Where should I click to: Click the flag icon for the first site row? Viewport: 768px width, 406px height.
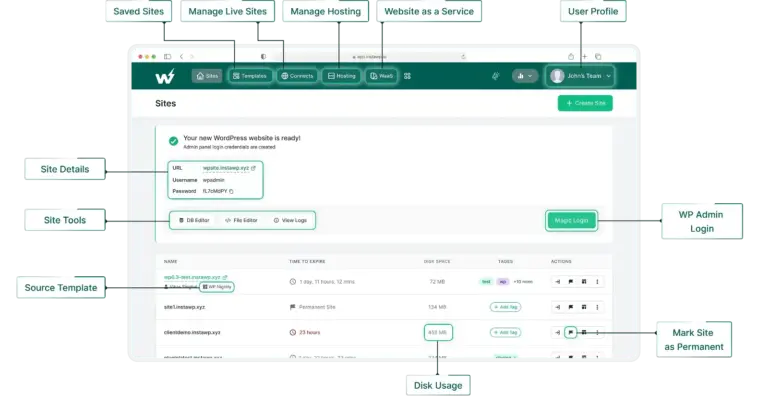[x=570, y=282]
